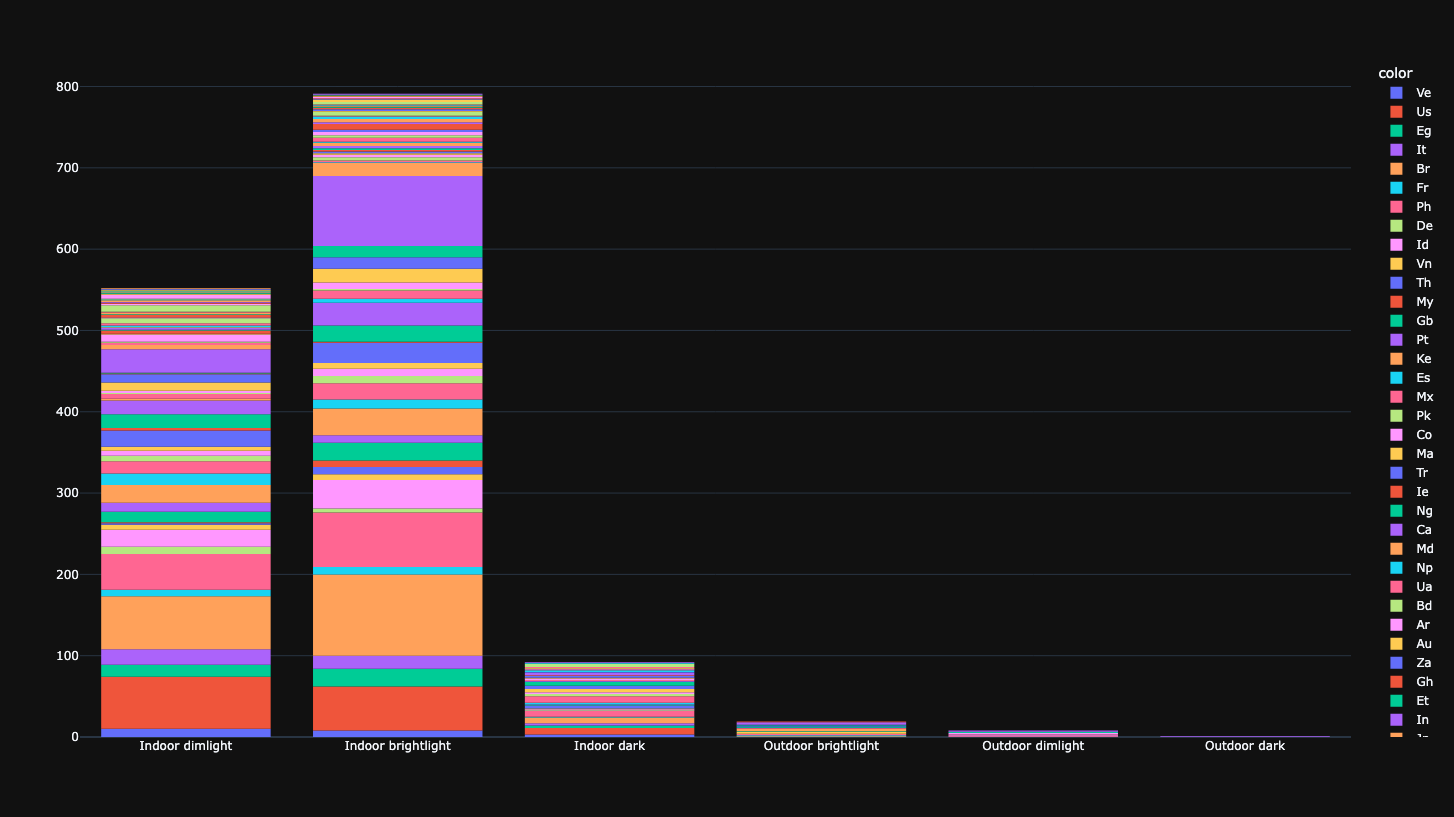This screenshot has height=817, width=1454.
Task: Click the bottom red segment in Indoor dimlight
Action: 186,703
